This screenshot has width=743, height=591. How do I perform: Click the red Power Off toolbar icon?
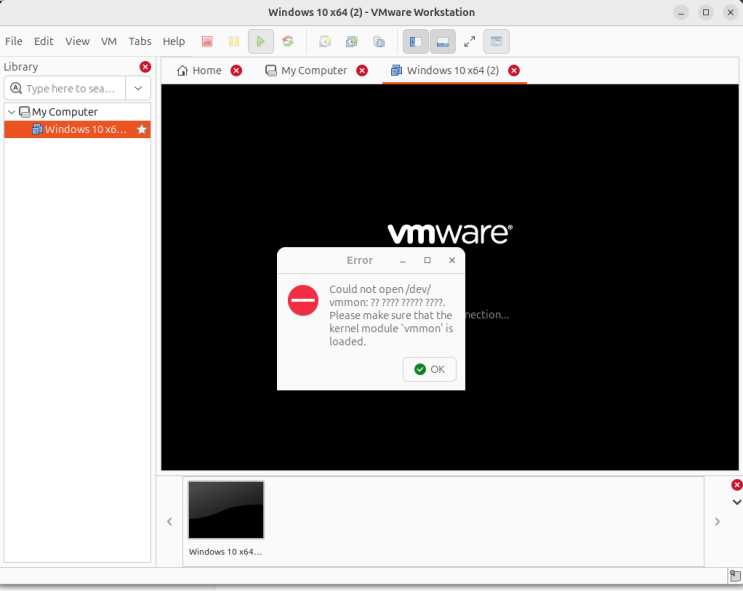(207, 42)
